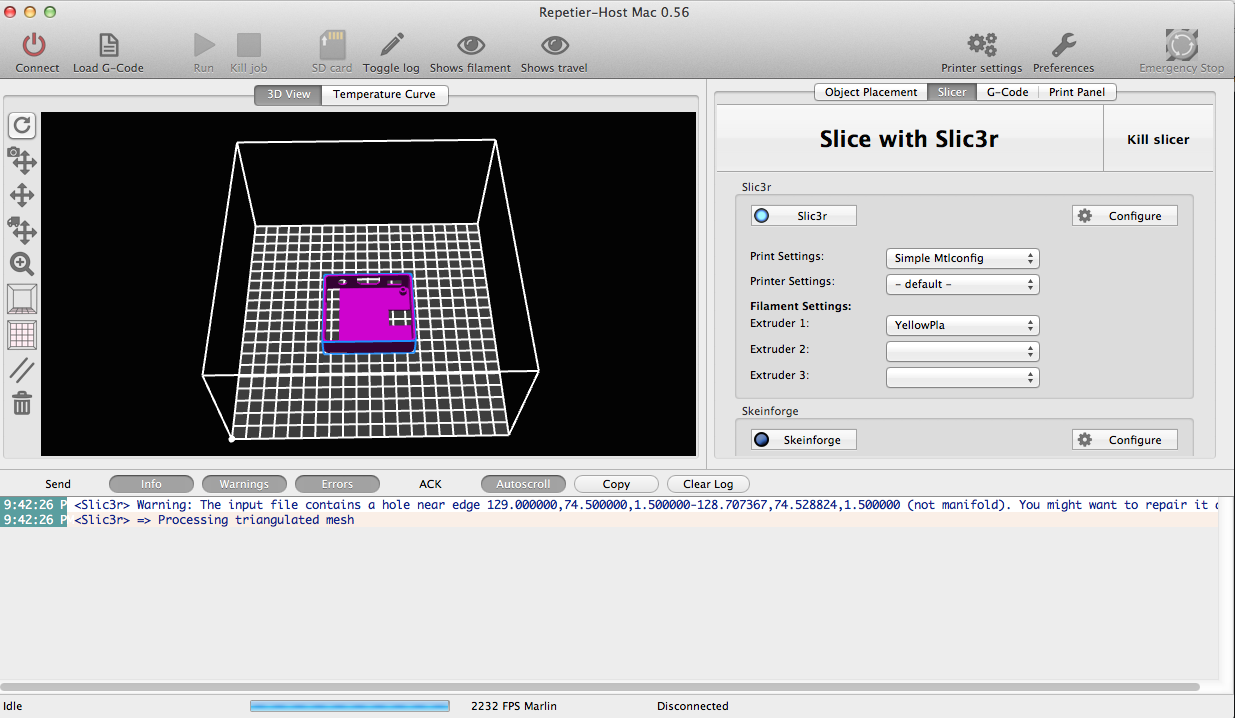The width and height of the screenshot is (1235, 718).
Task: Open Extruder 1 YellowPla dropdown
Action: tap(963, 325)
